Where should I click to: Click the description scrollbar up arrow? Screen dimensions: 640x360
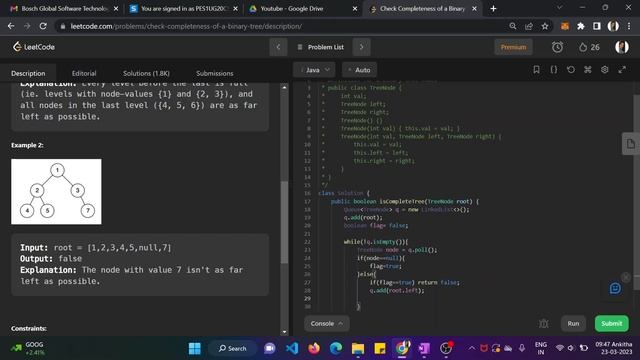(x=284, y=87)
